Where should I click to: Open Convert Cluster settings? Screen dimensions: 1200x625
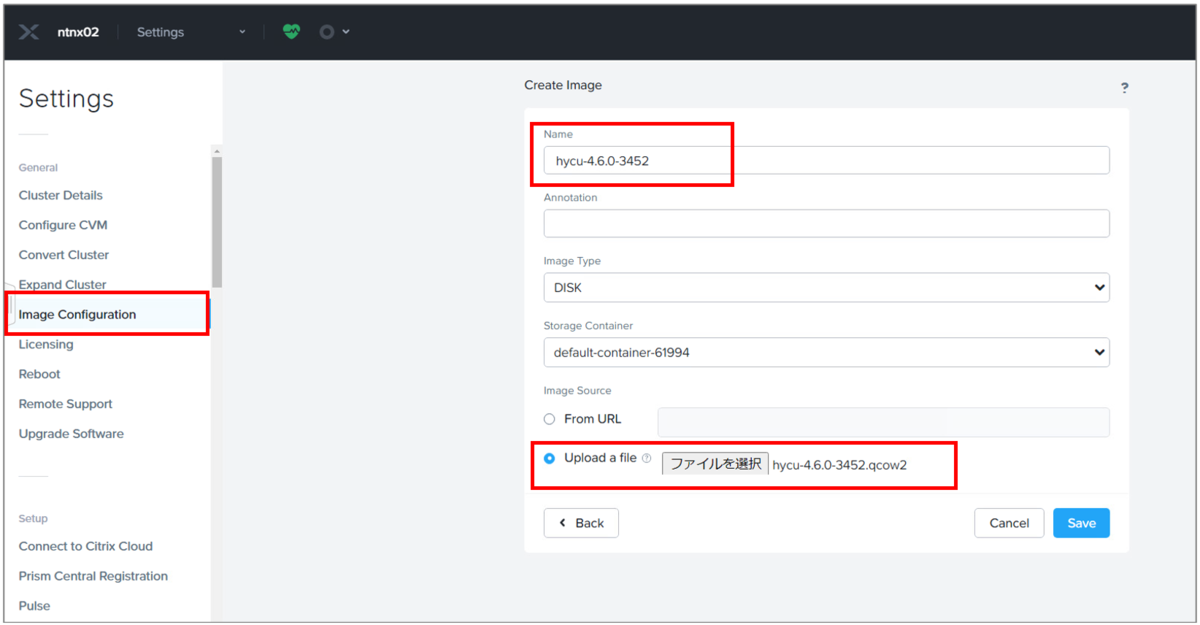pos(64,255)
